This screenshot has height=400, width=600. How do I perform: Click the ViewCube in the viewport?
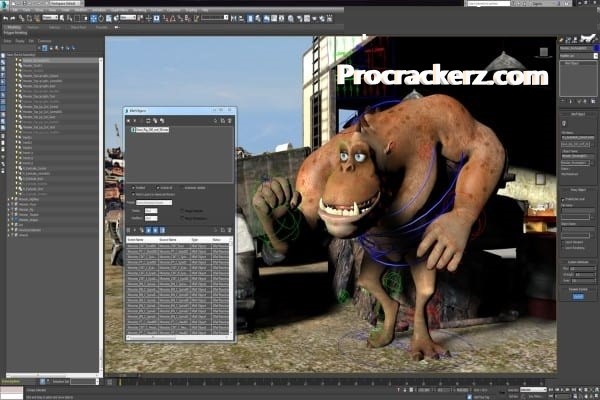tap(544, 52)
